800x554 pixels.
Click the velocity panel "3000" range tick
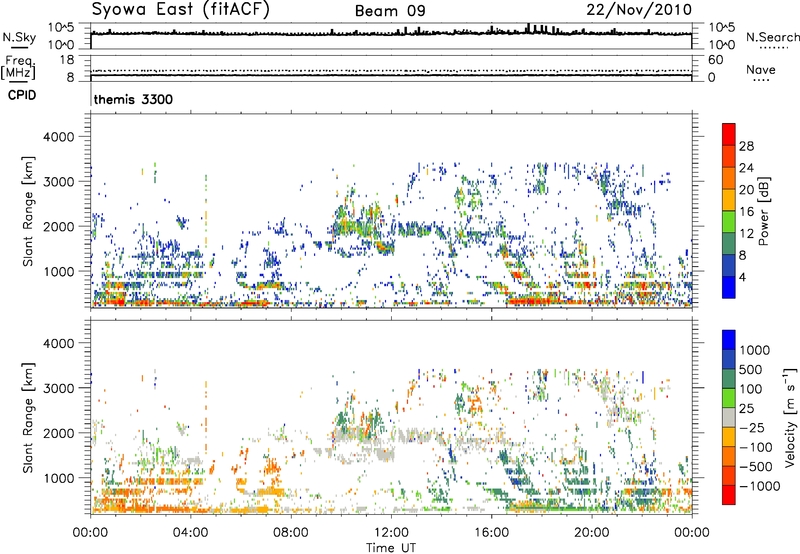58,388
